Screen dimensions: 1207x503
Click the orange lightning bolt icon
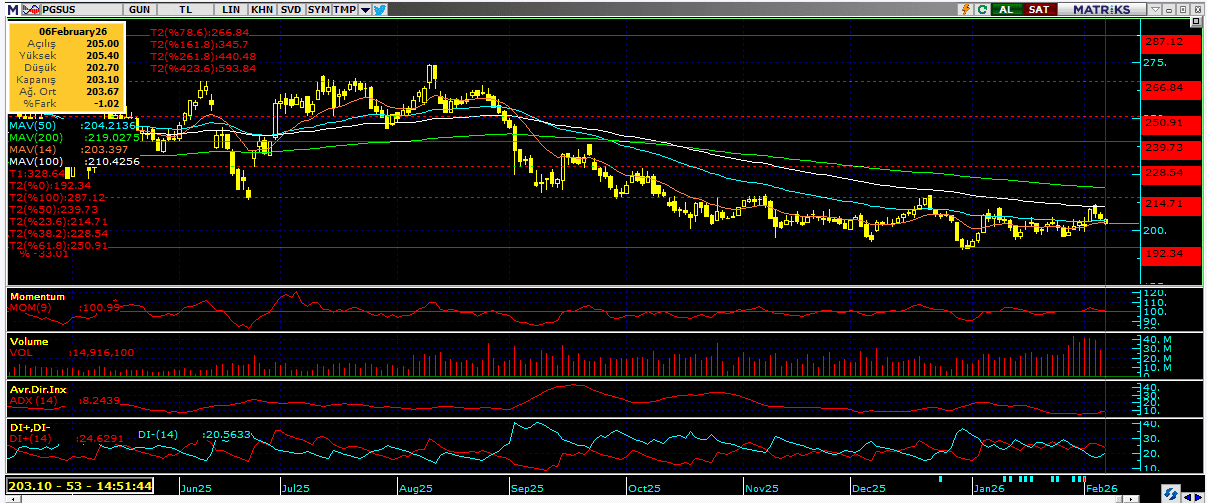tap(965, 9)
